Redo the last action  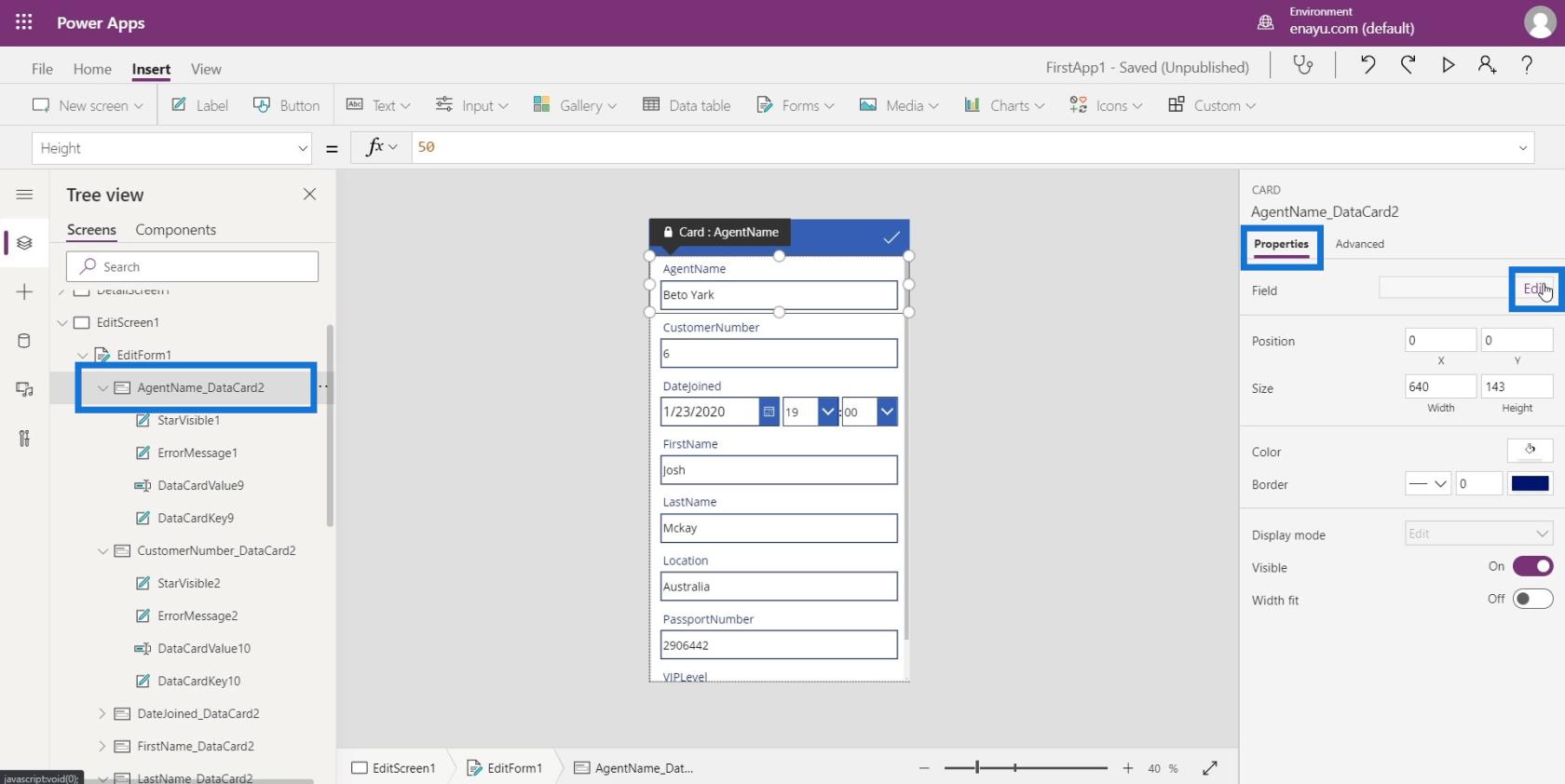point(1408,65)
